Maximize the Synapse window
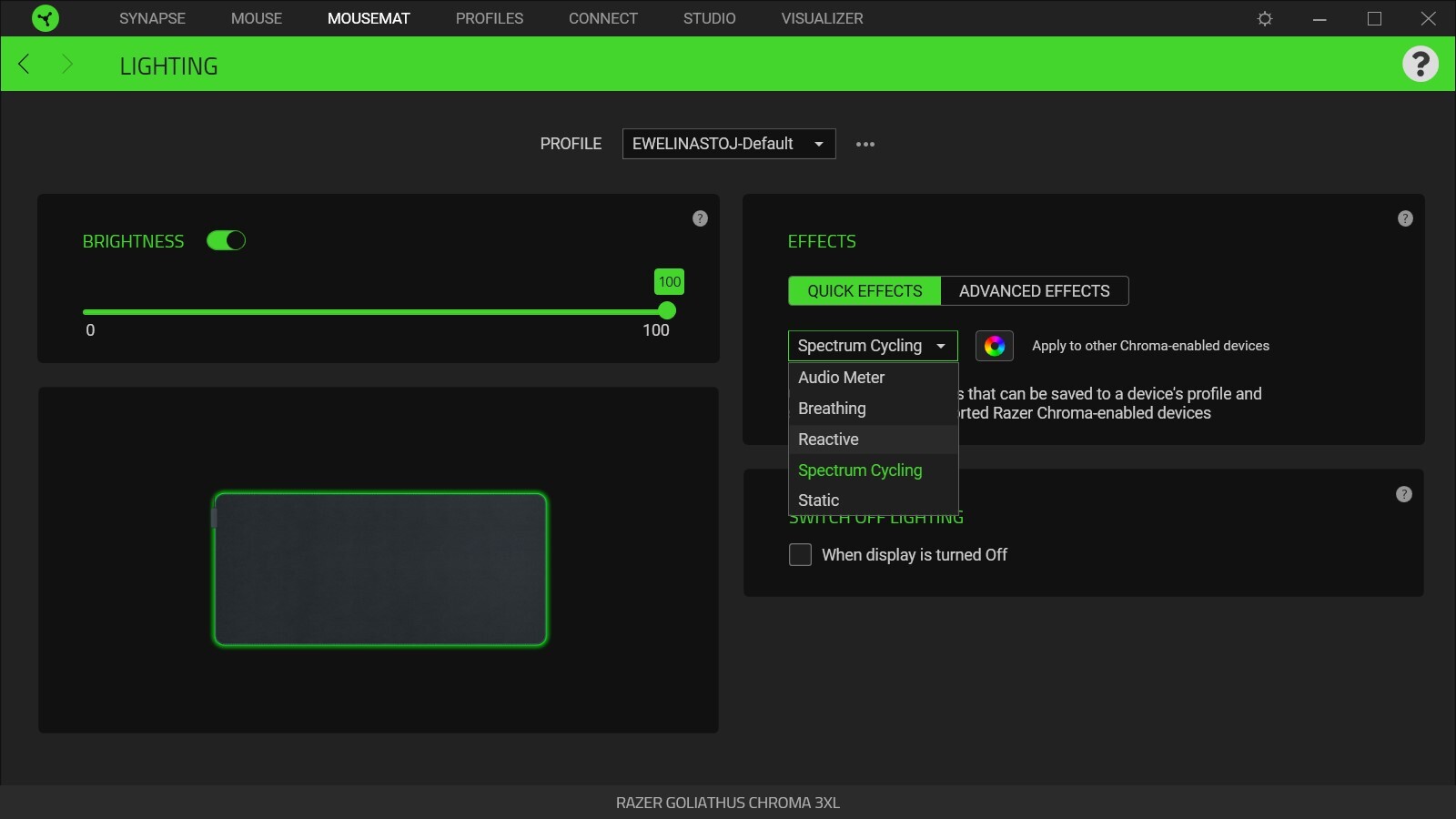1456x819 pixels. (x=1374, y=18)
